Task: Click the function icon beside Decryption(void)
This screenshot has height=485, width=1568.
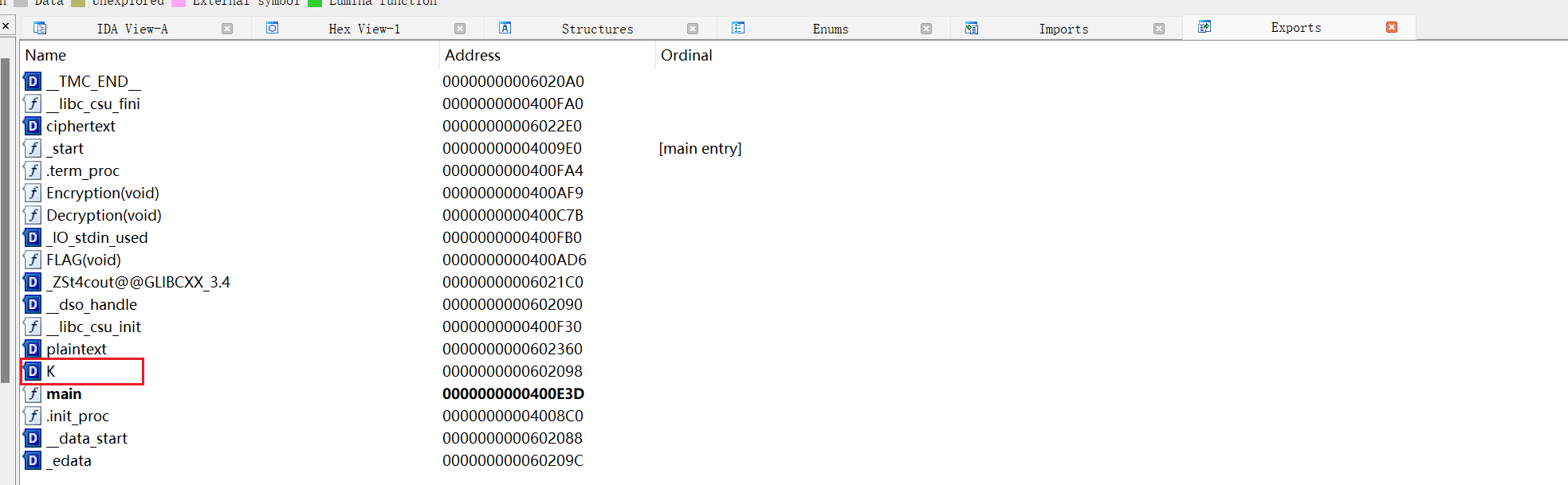Action: 33,215
